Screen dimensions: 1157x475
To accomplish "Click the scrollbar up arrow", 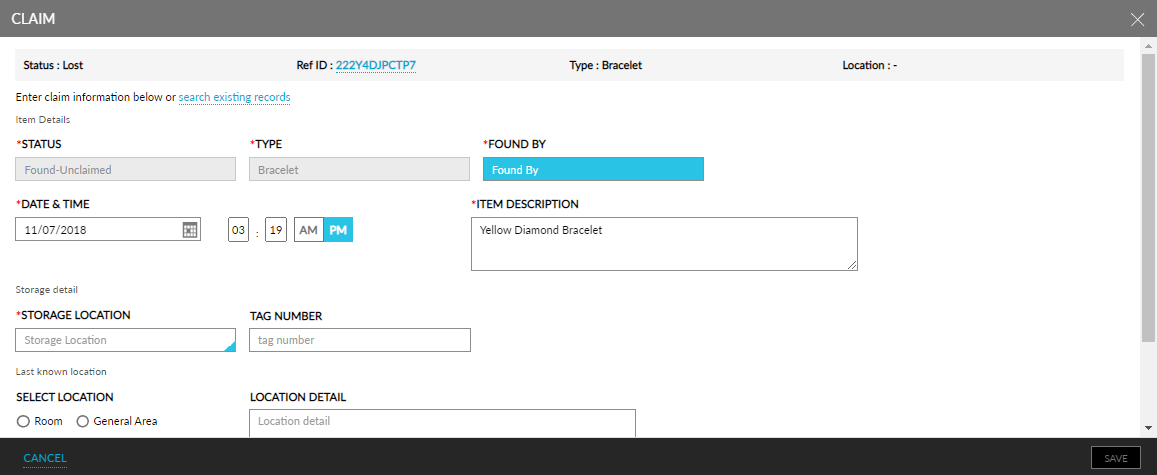I will point(1148,46).
